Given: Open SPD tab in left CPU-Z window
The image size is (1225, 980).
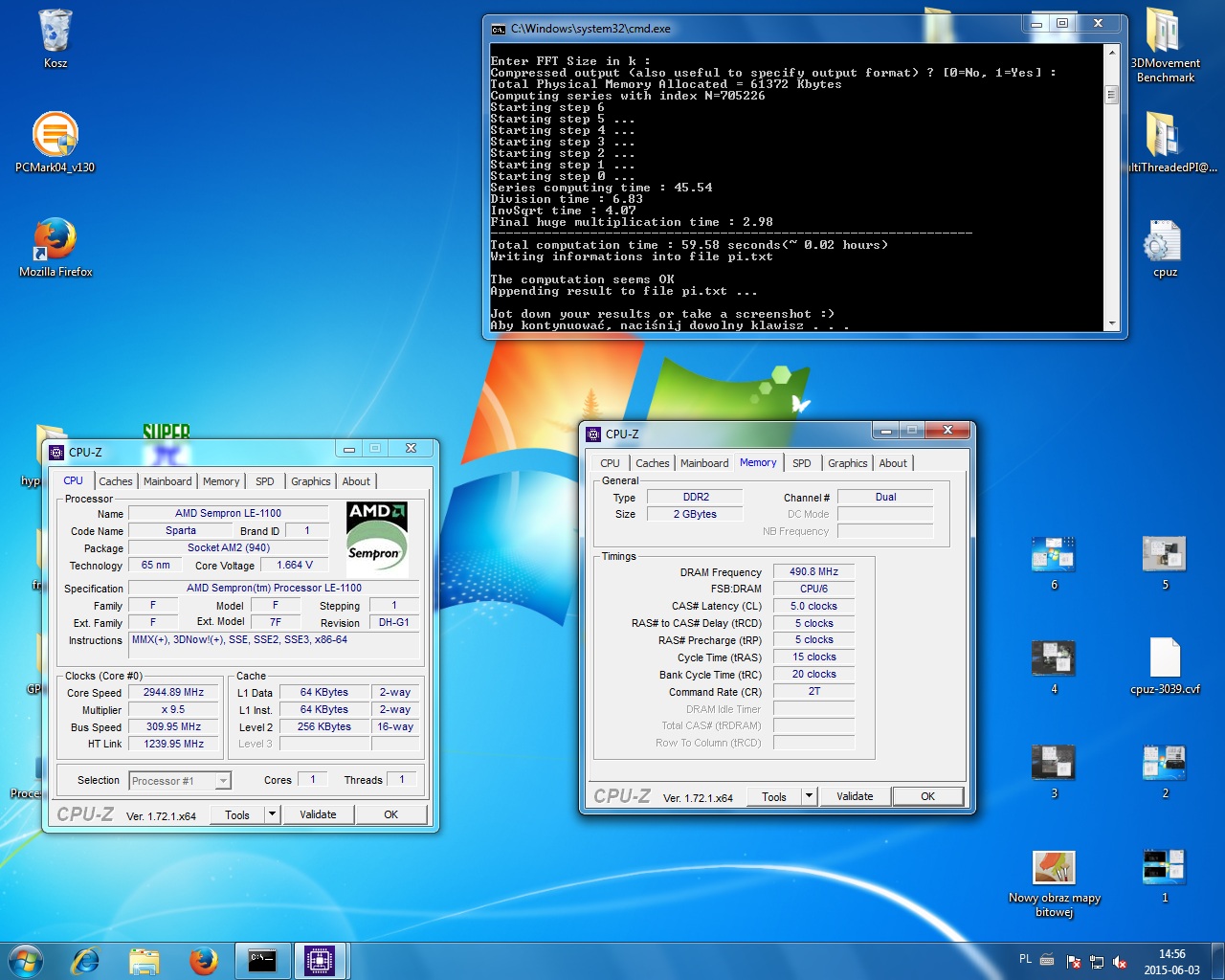Looking at the screenshot, I should (x=265, y=481).
